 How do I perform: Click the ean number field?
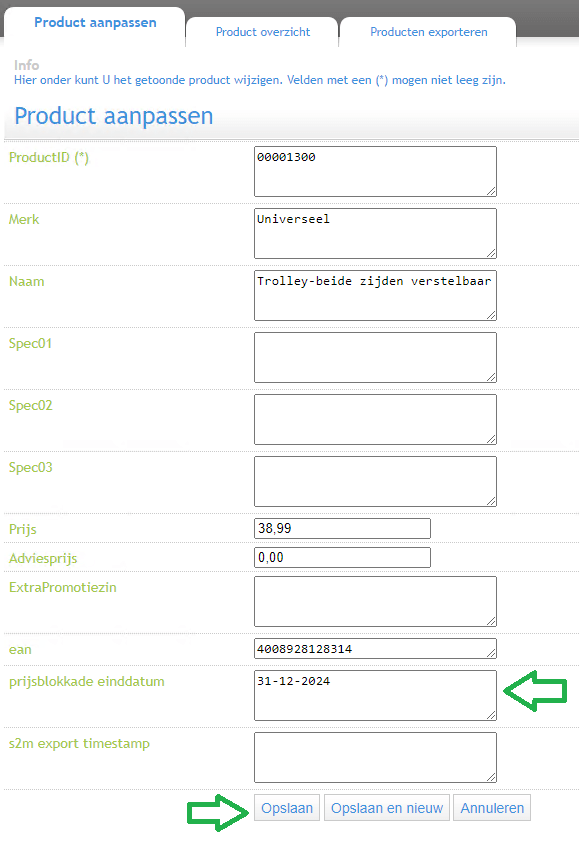[x=375, y=649]
